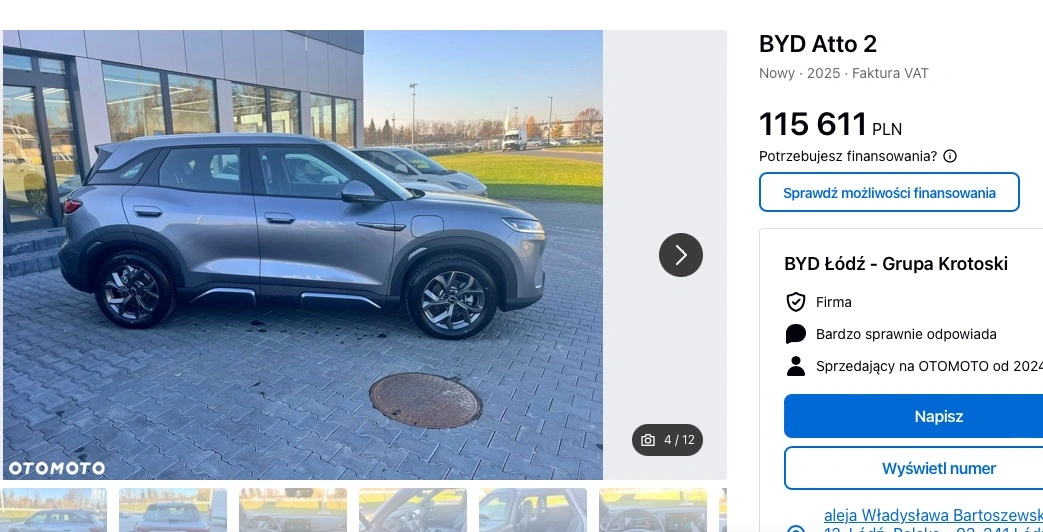This screenshot has width=1043, height=532.
Task: Click the financing info circle icon
Action: tap(950, 156)
